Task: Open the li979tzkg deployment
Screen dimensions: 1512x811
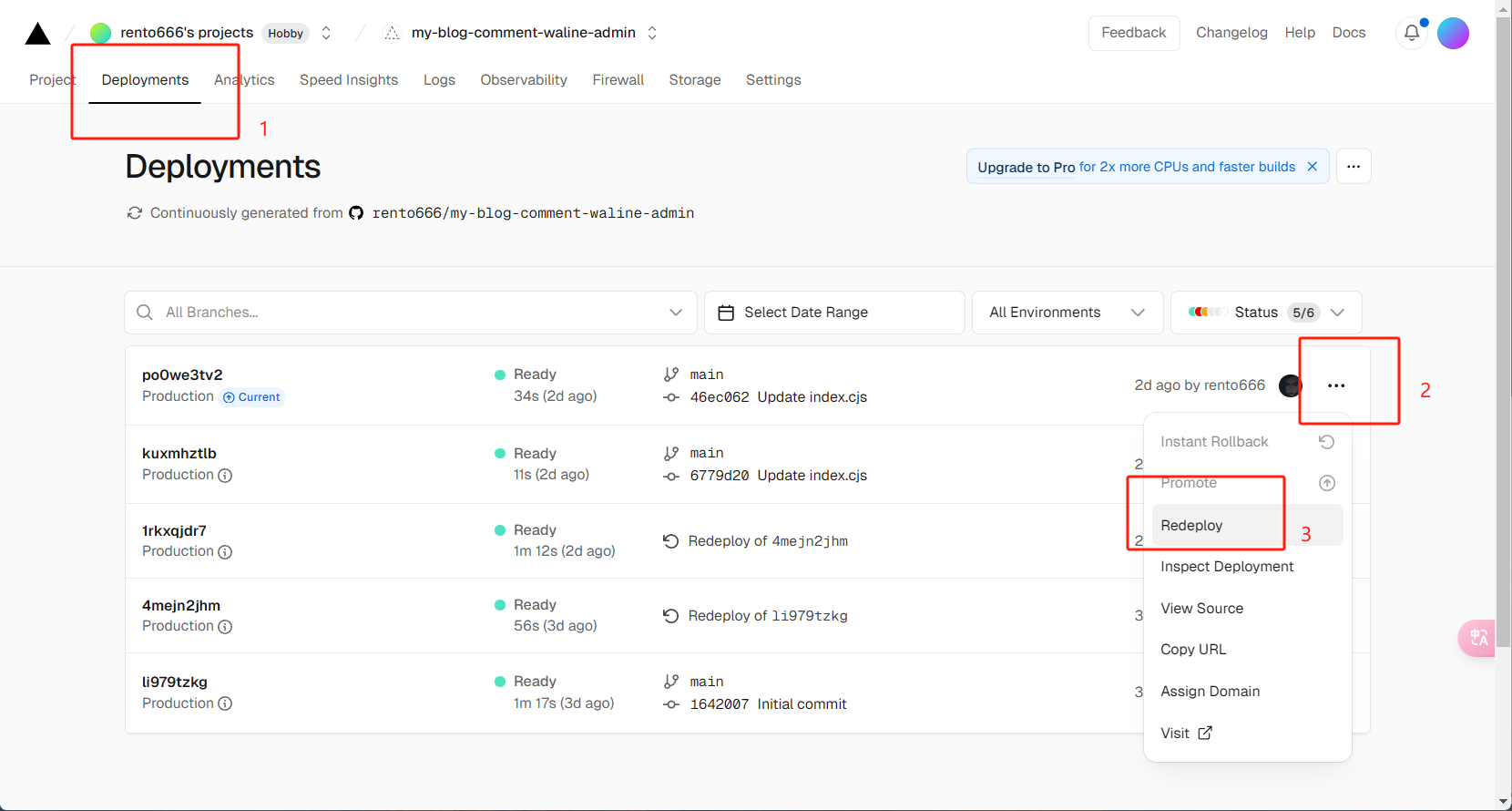Action: [x=175, y=682]
